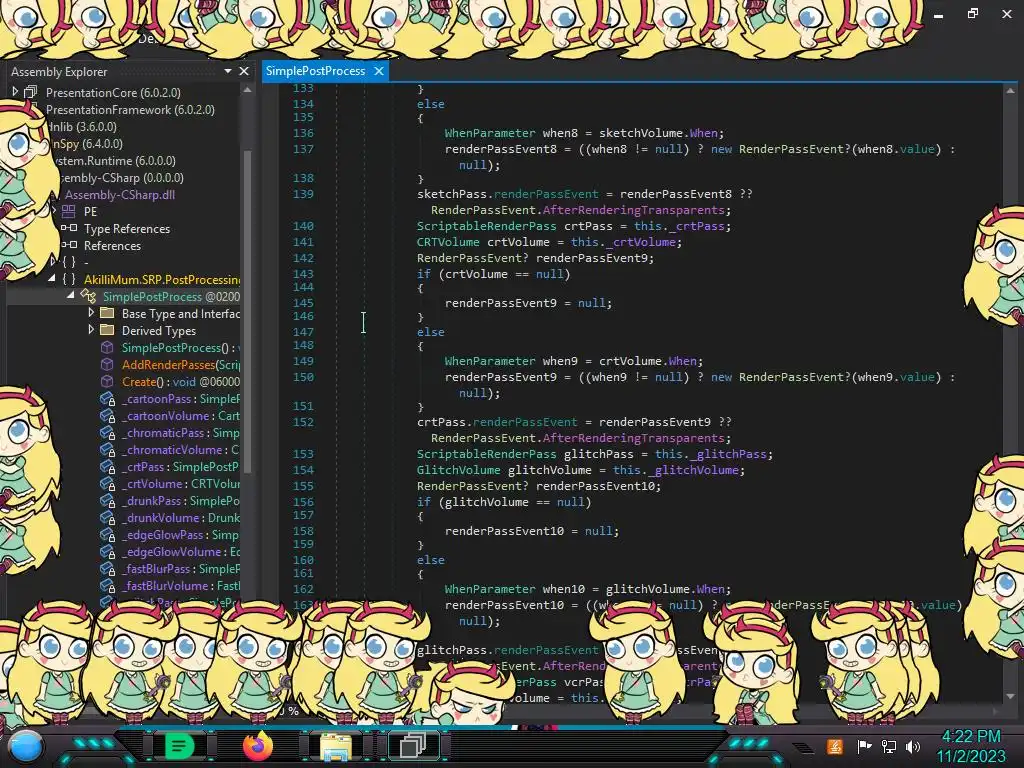Image resolution: width=1024 pixels, height=768 pixels.
Task: Click the SimplePostProcess() constructor method icon
Action: [107, 347]
